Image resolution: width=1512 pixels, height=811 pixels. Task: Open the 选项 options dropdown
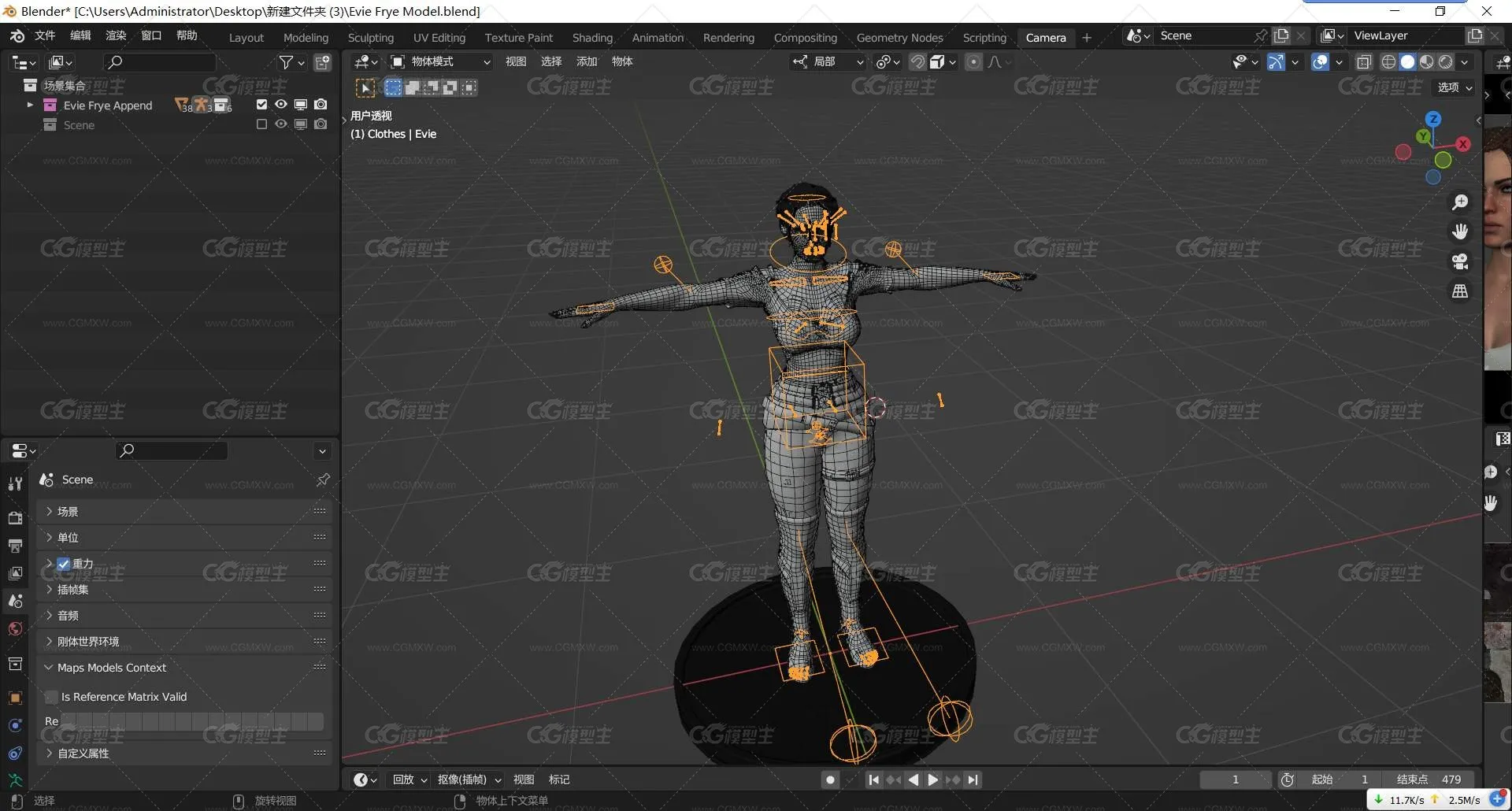tap(1454, 87)
